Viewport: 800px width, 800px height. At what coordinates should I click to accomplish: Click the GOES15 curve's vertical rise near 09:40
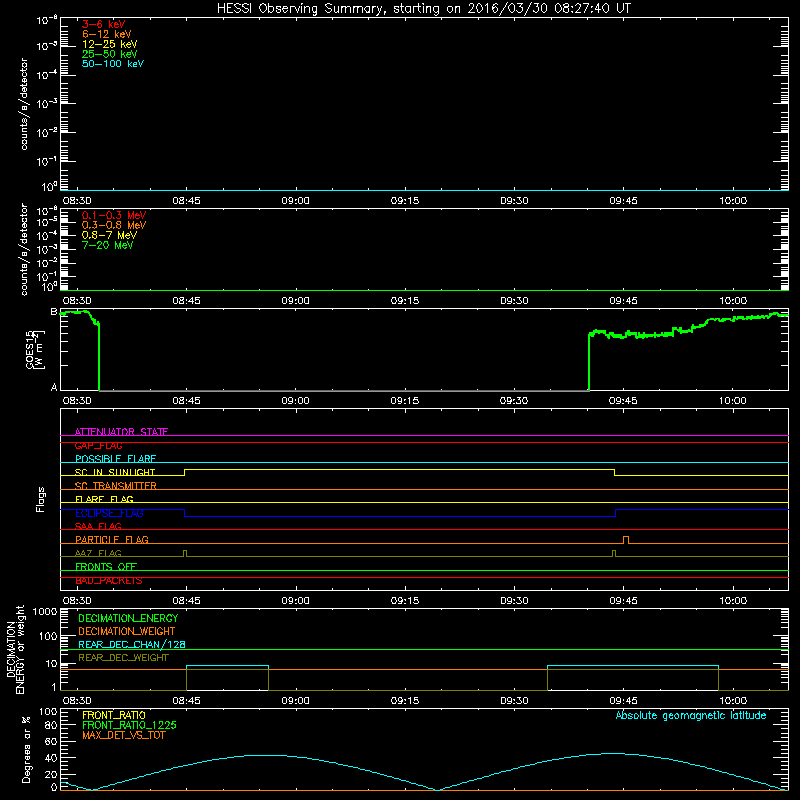coord(589,361)
